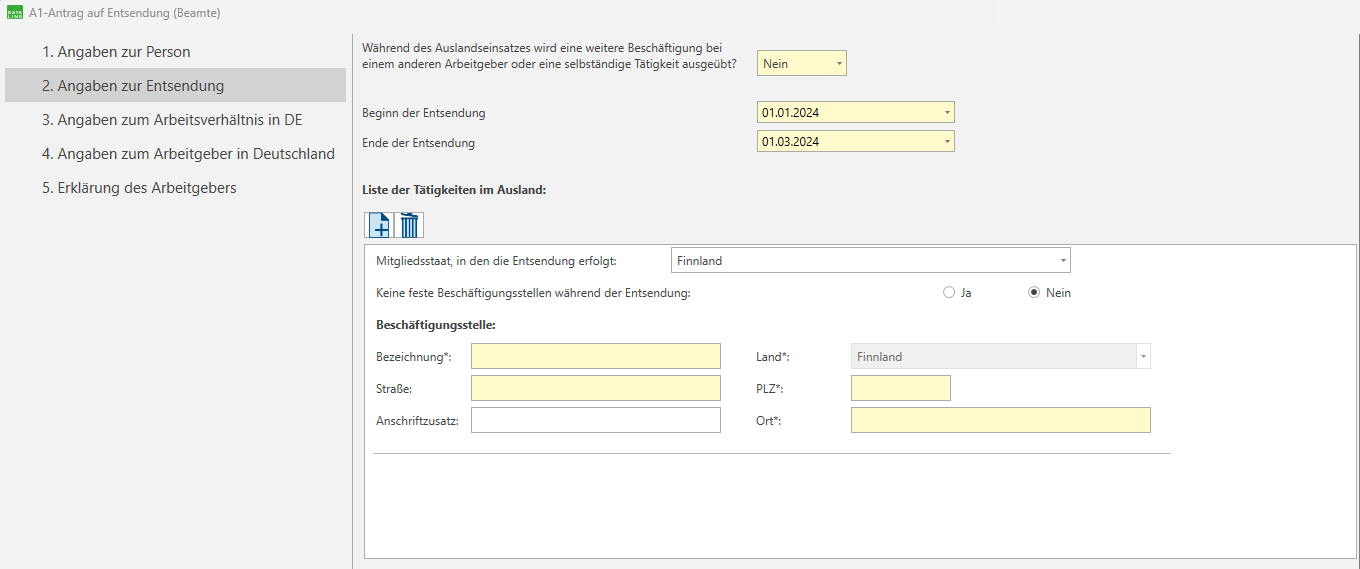Expand the disabled Land dropdown arrow
Screen dimensions: 1360x569
(1142, 357)
